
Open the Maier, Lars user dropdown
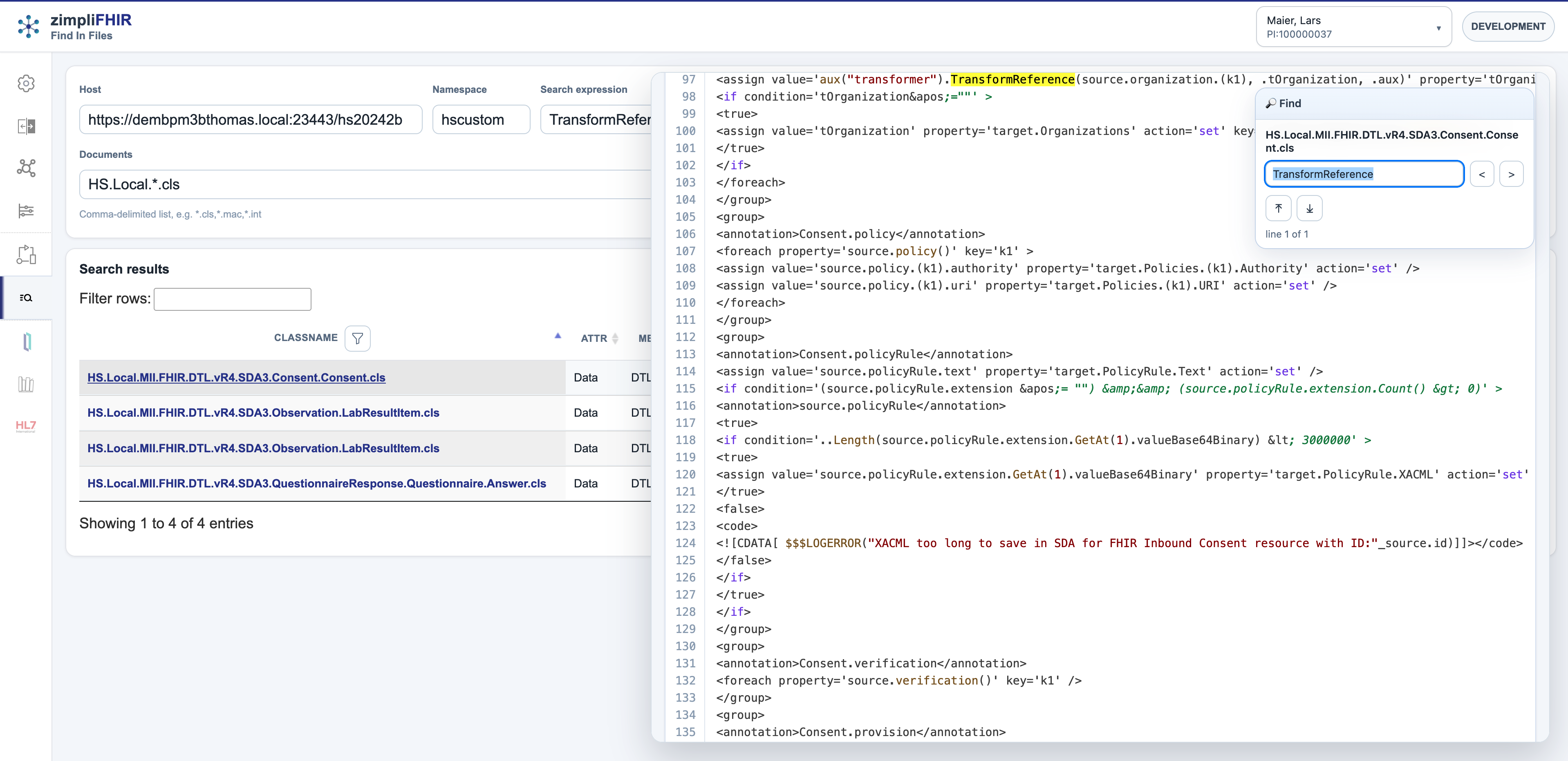1353,27
